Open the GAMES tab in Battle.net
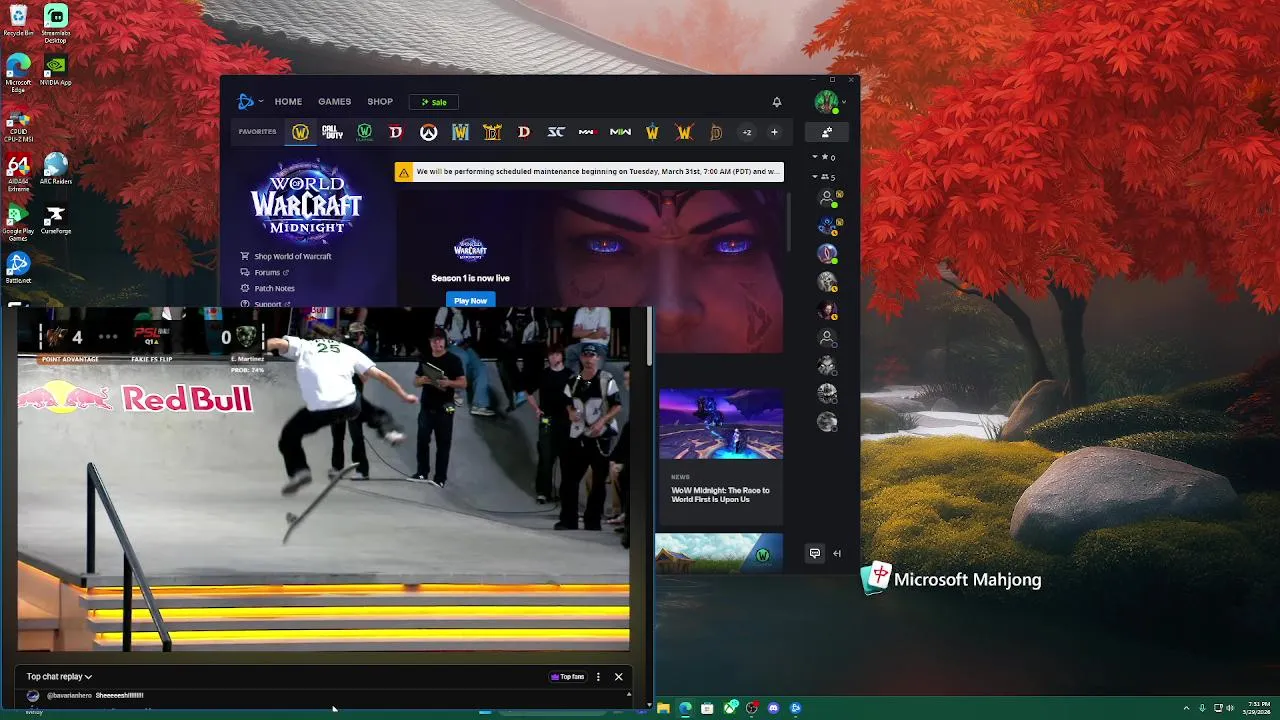Screen dimensions: 1280x720 [x=334, y=101]
